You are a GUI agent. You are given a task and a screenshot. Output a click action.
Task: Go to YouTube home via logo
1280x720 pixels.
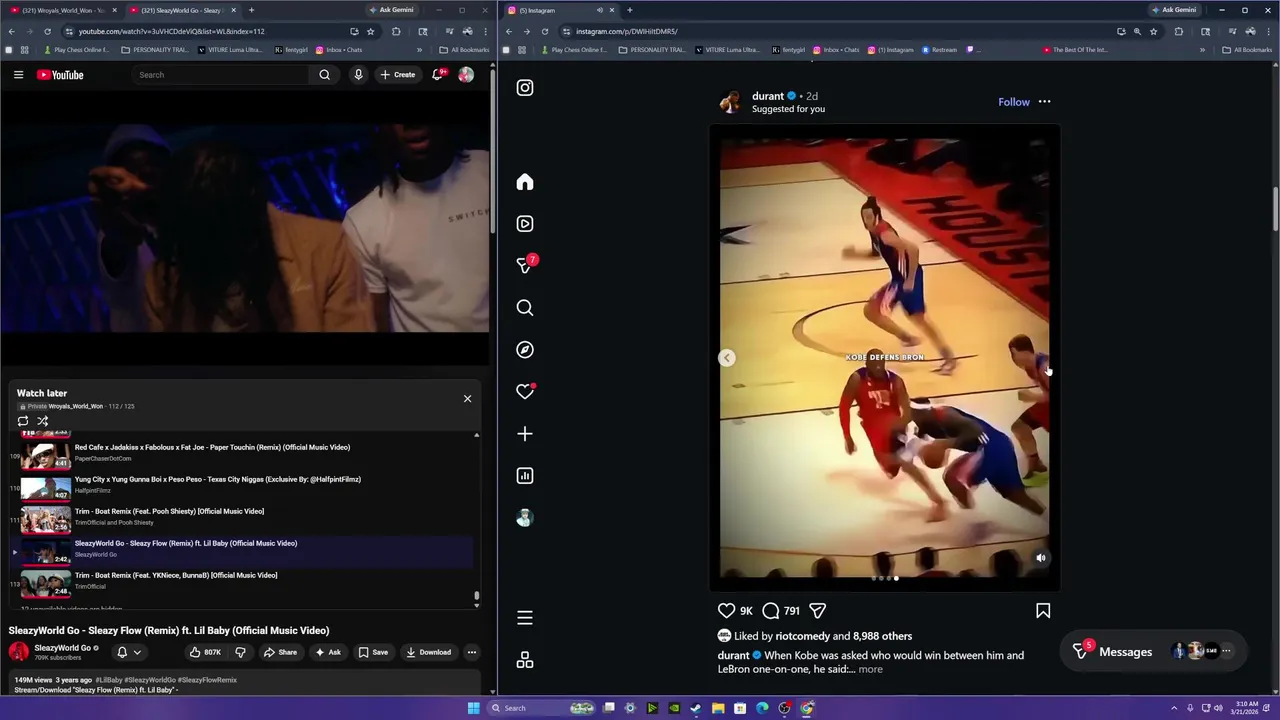(x=60, y=75)
